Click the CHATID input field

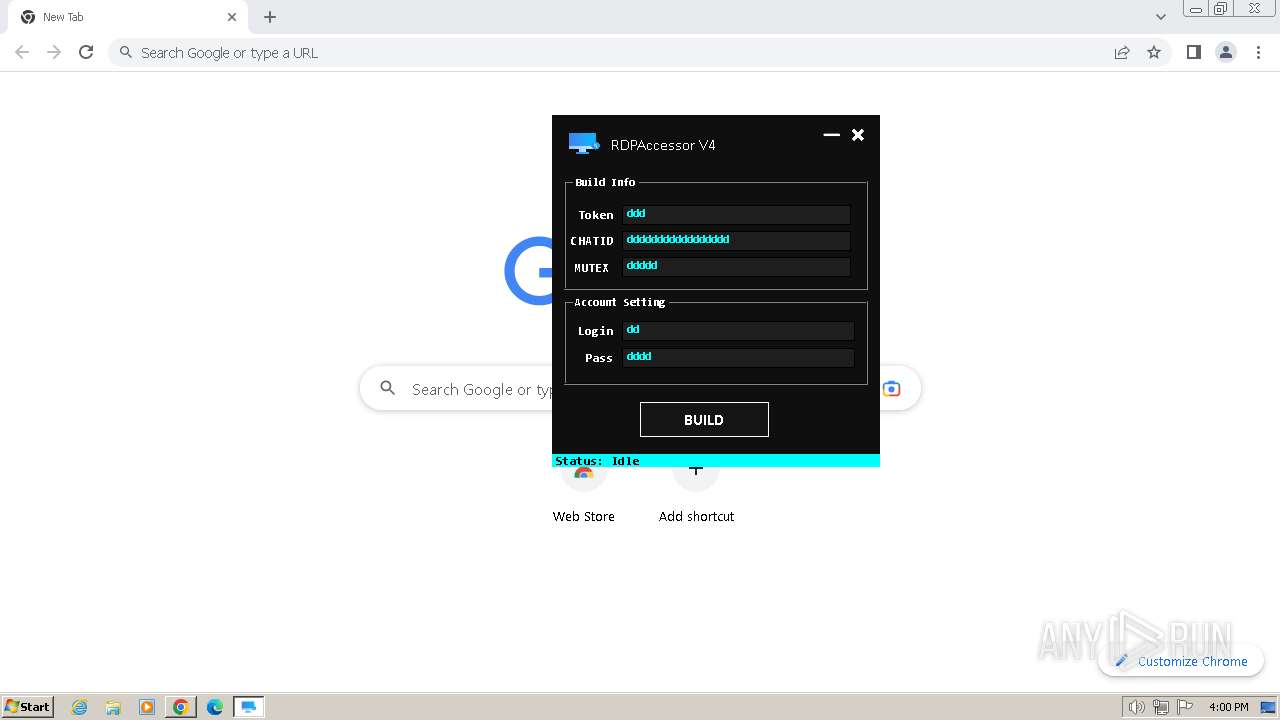tap(736, 240)
